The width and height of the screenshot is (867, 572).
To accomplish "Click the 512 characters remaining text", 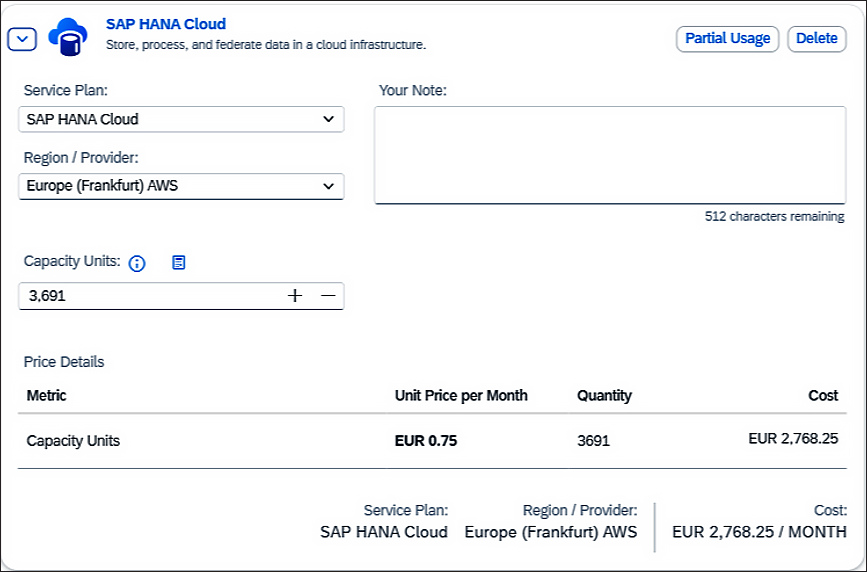I will (x=774, y=216).
